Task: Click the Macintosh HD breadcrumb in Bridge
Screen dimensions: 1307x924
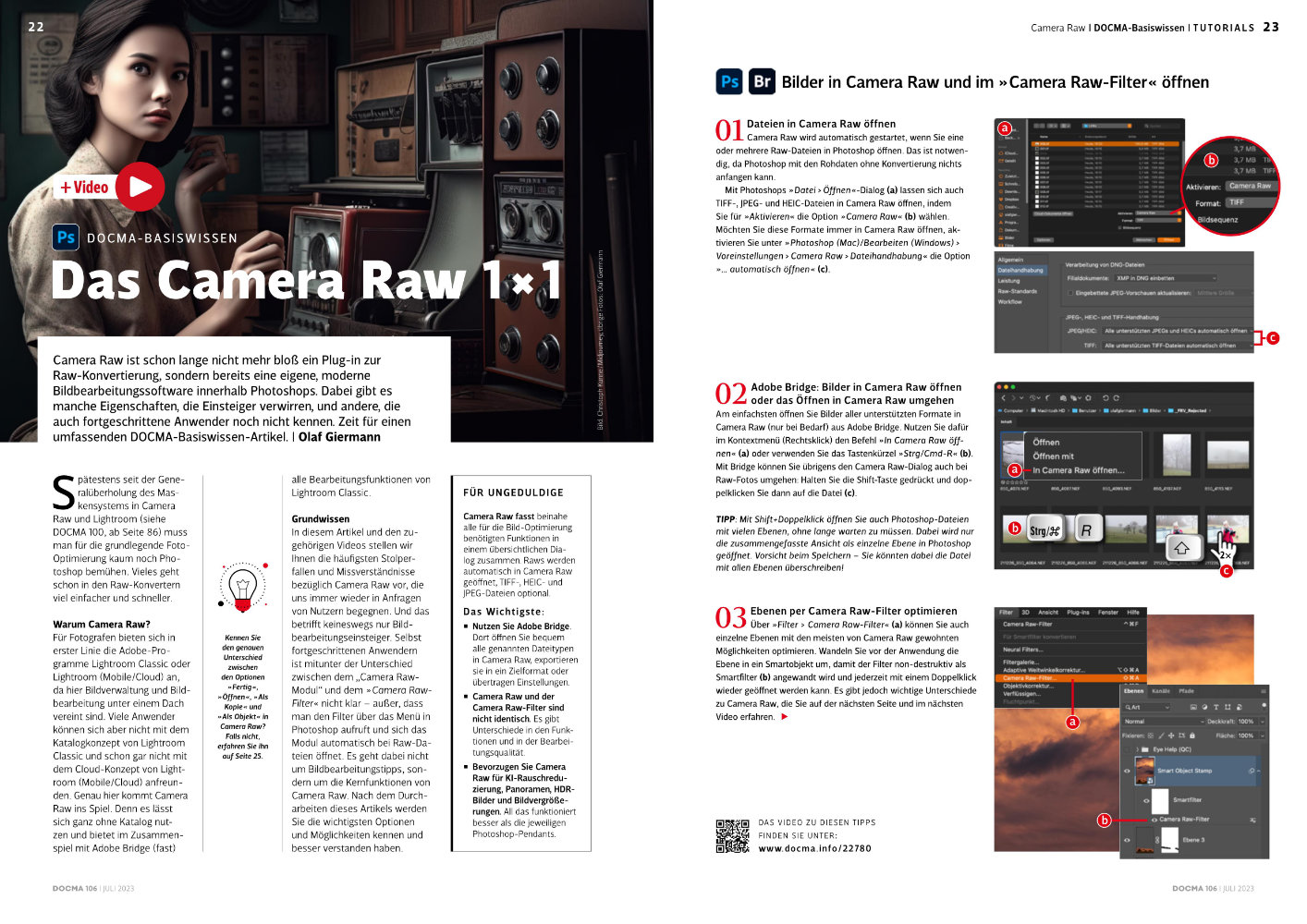Action: tap(1050, 410)
